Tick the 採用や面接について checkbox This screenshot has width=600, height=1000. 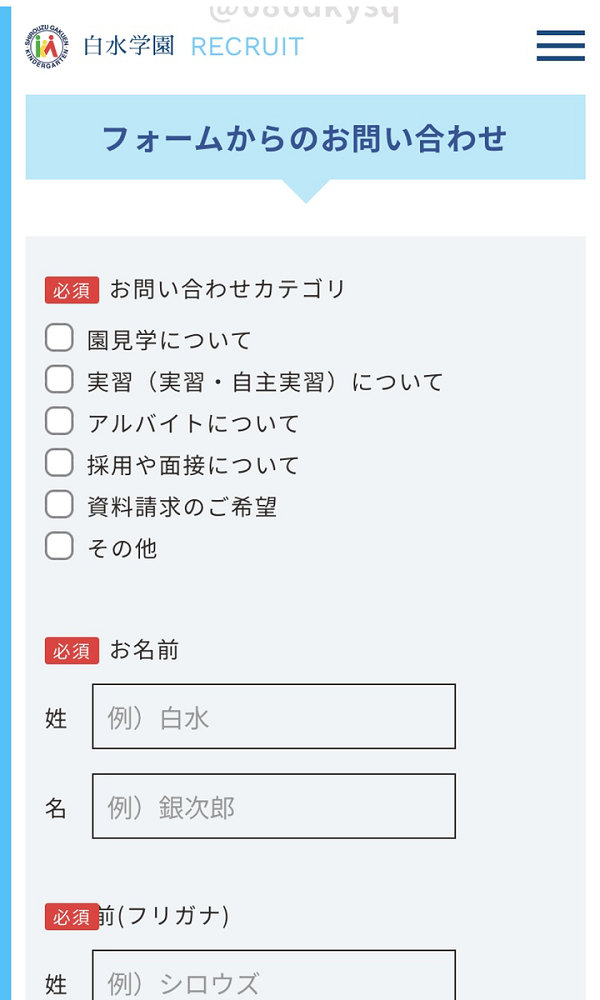59,463
